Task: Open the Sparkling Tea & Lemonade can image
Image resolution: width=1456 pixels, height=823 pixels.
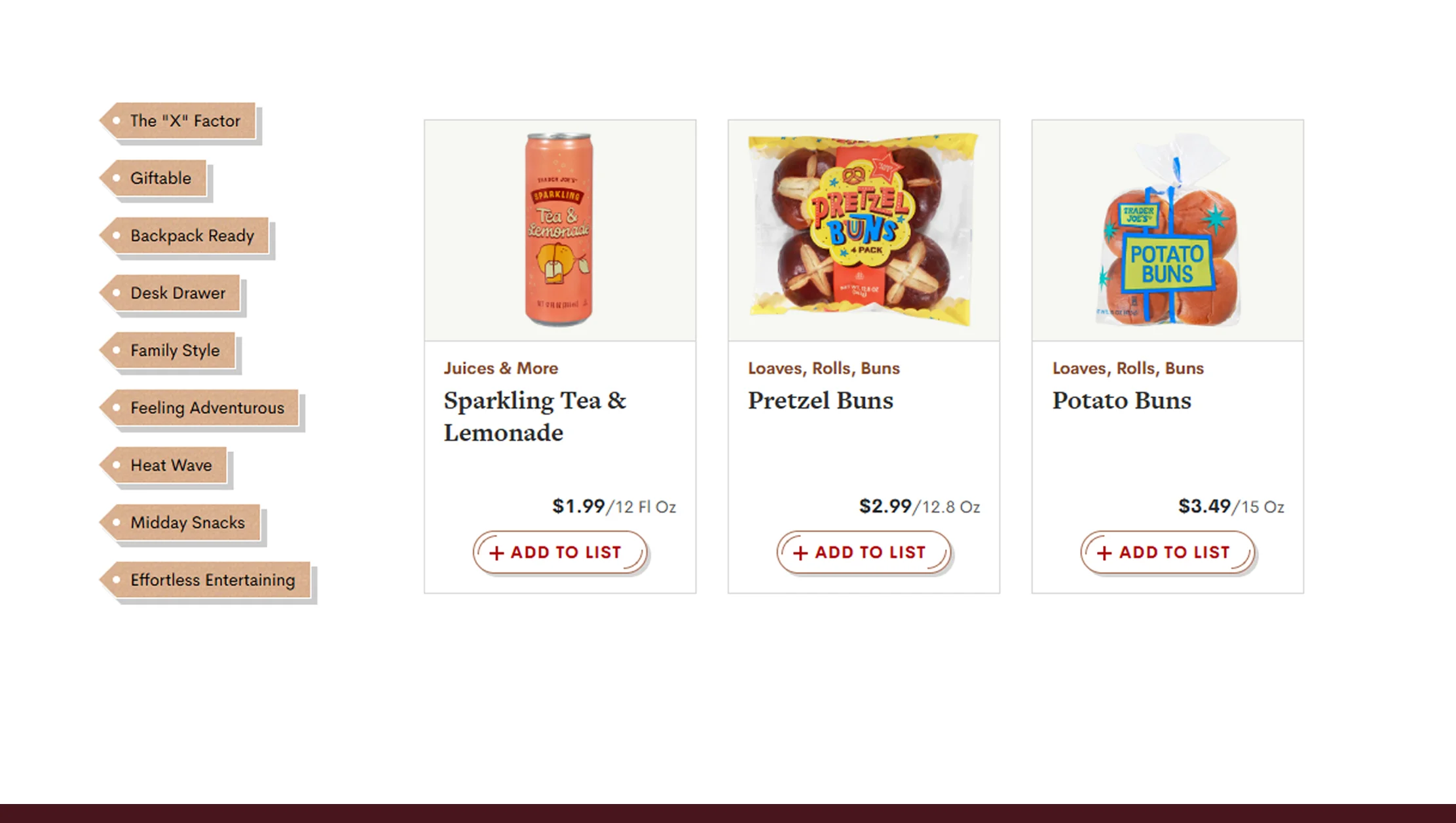Action: coord(559,230)
